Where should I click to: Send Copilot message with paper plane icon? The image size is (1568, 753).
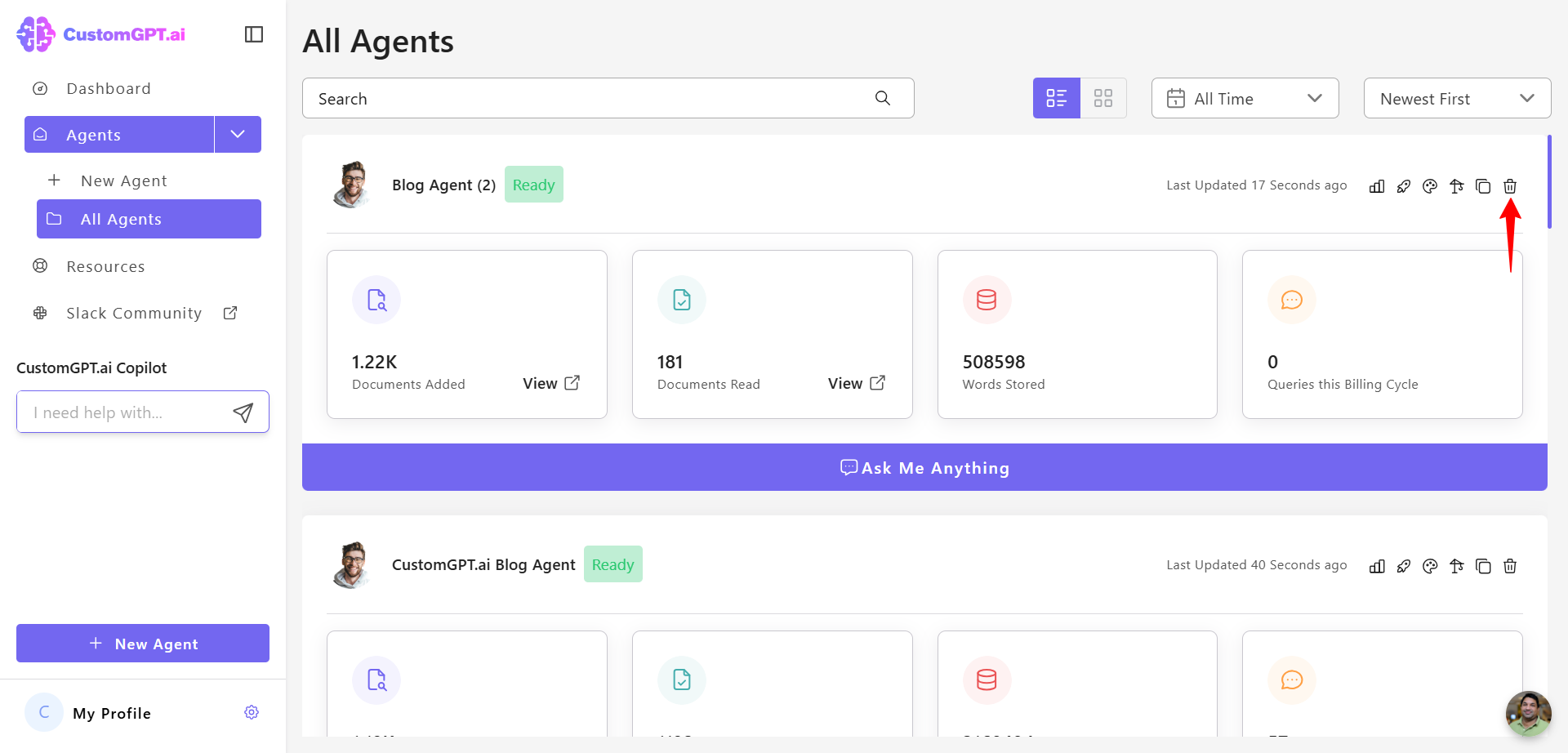243,412
